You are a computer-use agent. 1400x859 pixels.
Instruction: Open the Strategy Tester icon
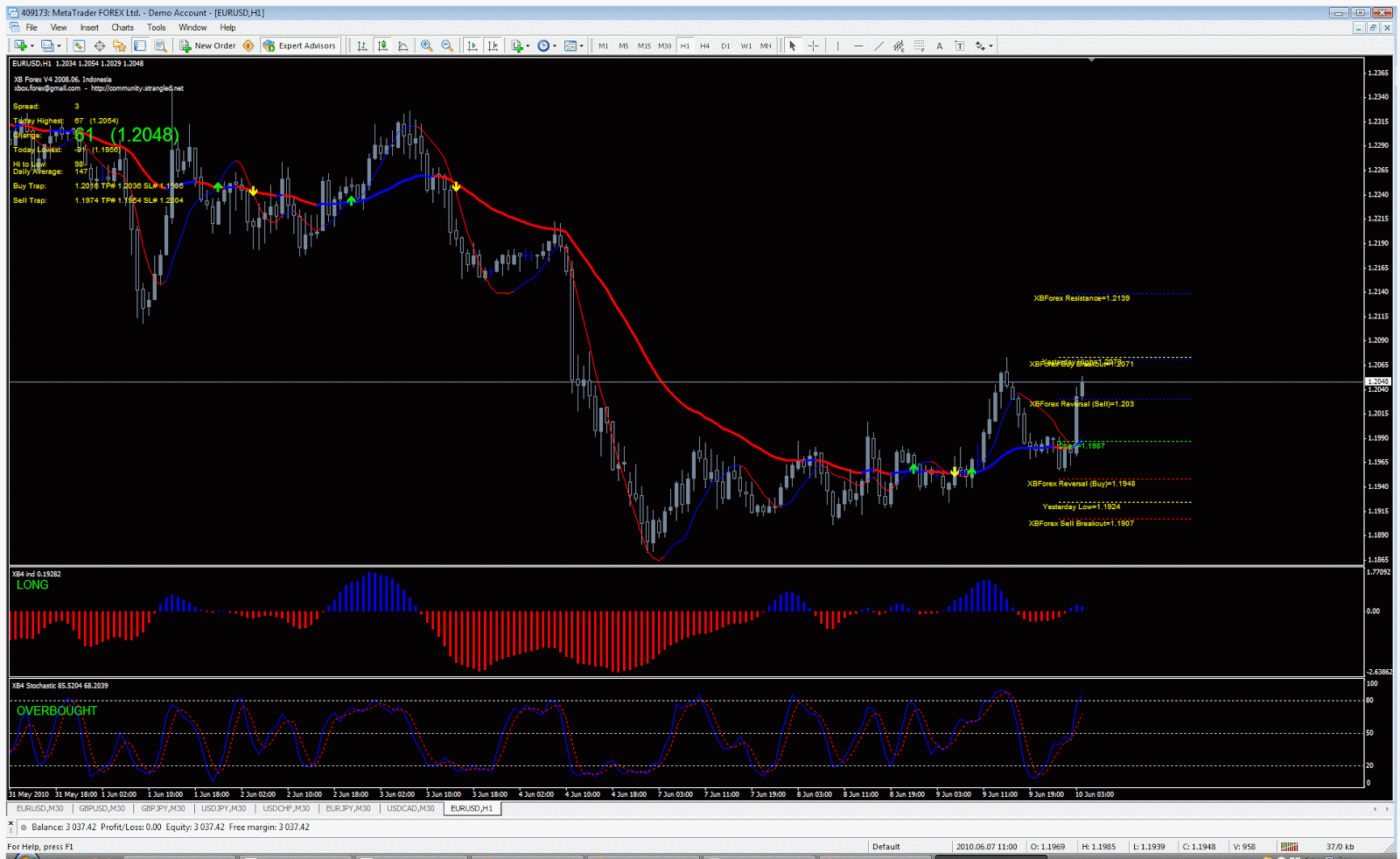click(160, 45)
